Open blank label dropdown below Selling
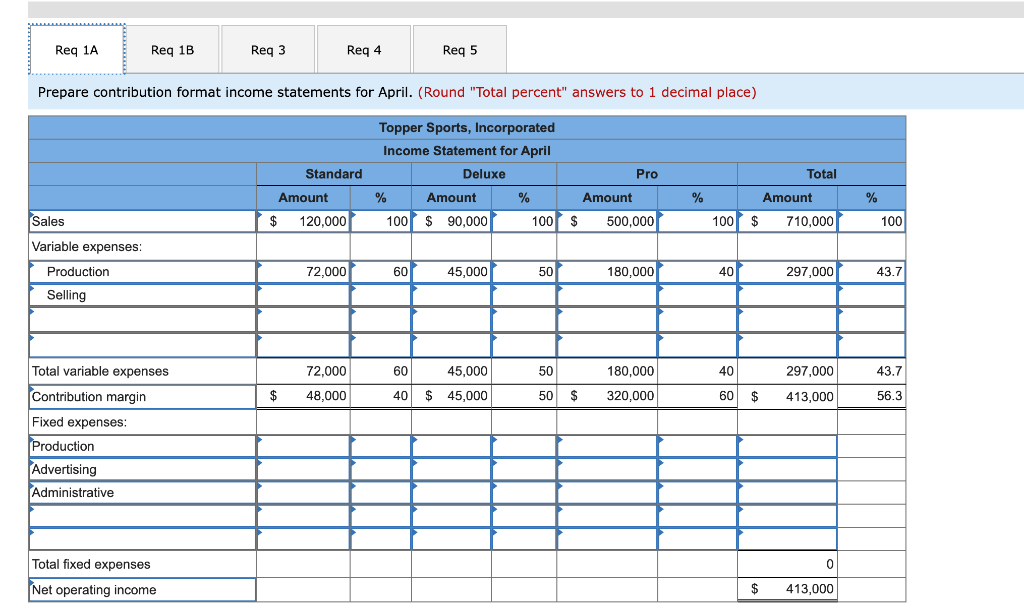 click(x=142, y=320)
